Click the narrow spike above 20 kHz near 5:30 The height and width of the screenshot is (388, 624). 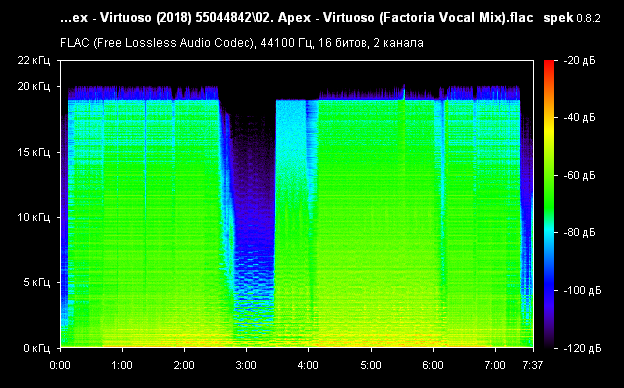404,92
